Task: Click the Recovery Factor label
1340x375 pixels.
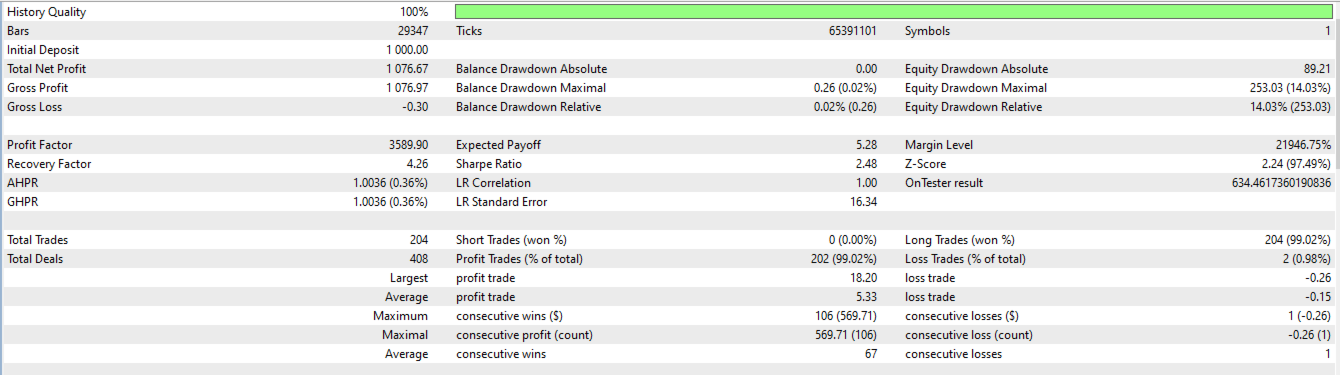Action: click(x=49, y=164)
